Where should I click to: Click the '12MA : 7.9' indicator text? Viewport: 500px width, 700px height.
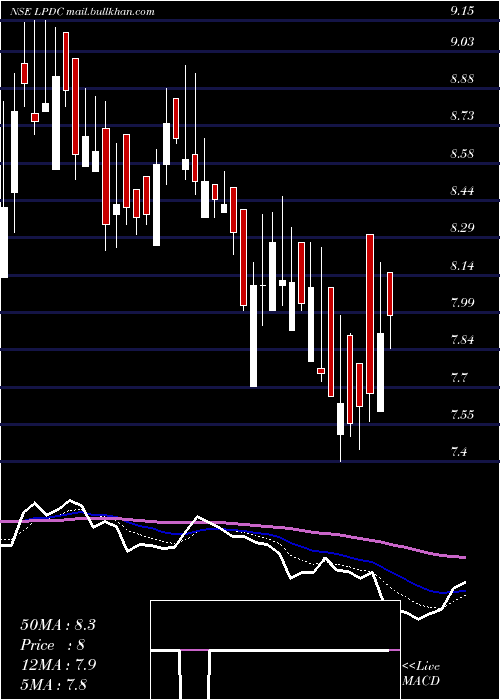[x=58, y=665]
